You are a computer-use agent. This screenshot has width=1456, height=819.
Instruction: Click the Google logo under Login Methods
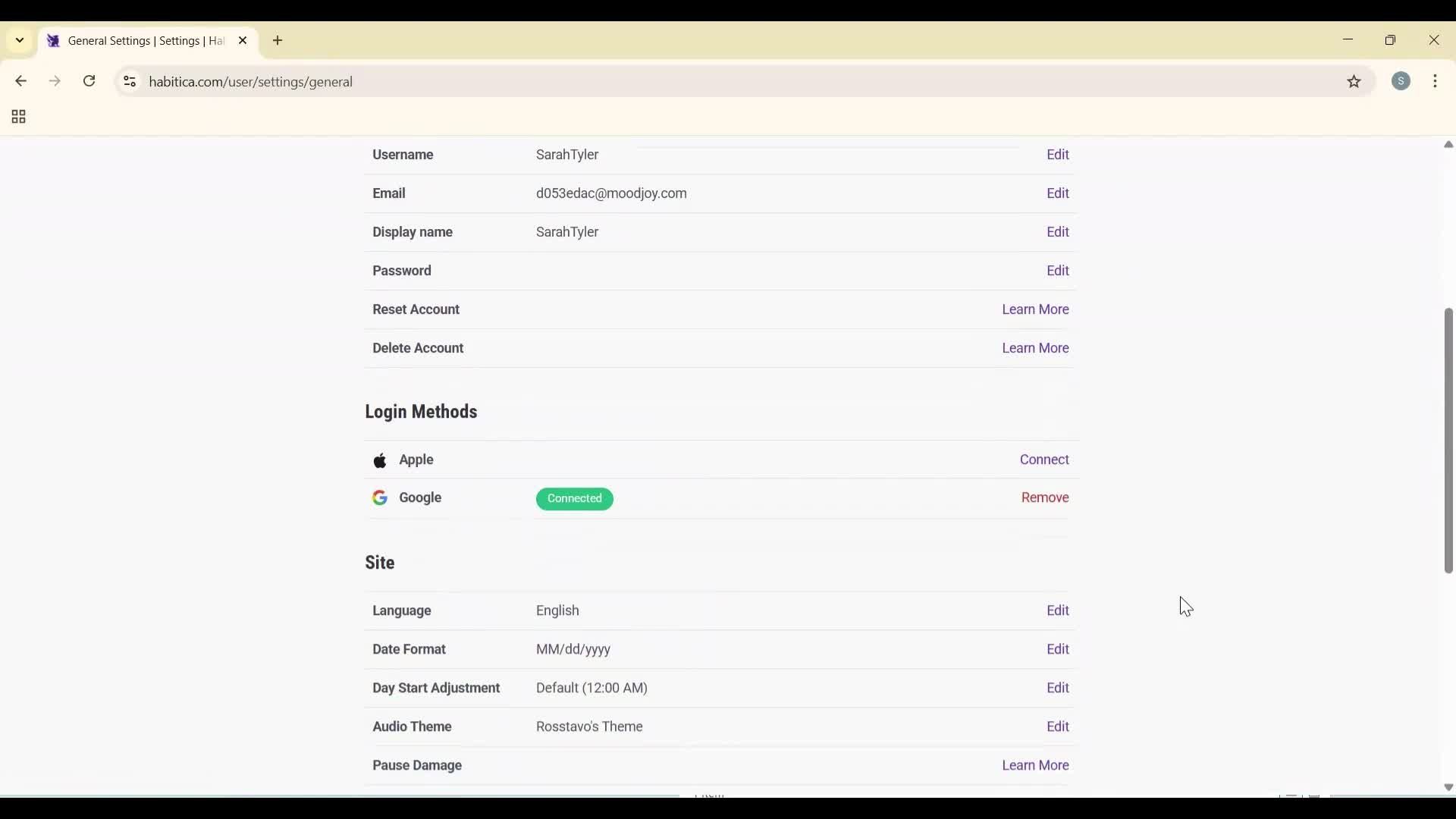click(x=380, y=498)
